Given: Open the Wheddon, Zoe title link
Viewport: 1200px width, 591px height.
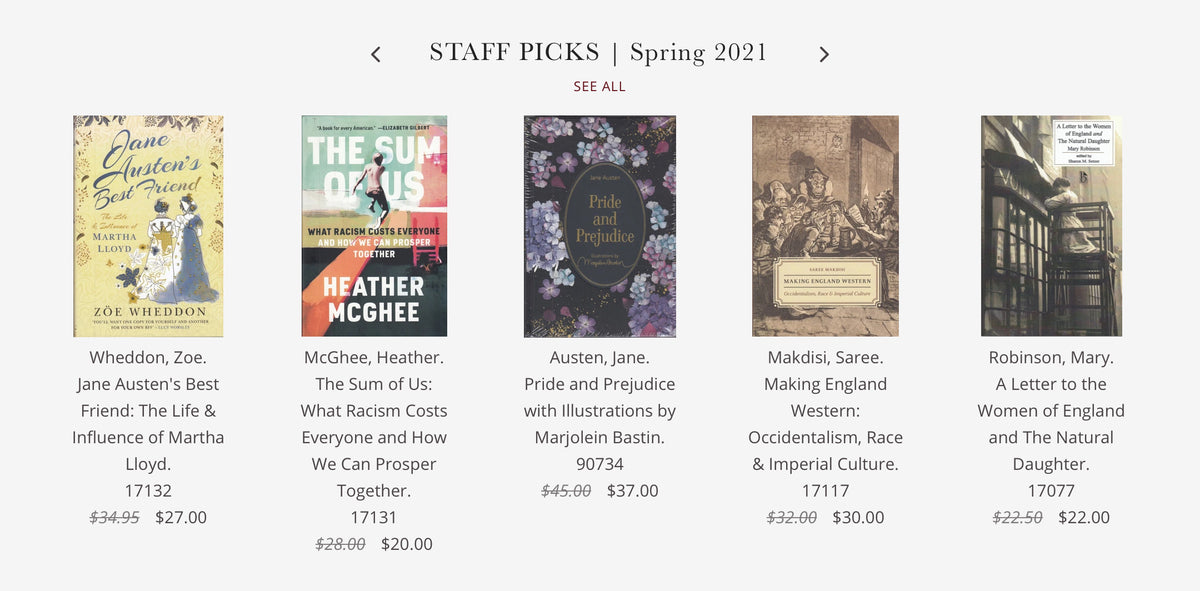Looking at the screenshot, I should pyautogui.click(x=148, y=411).
